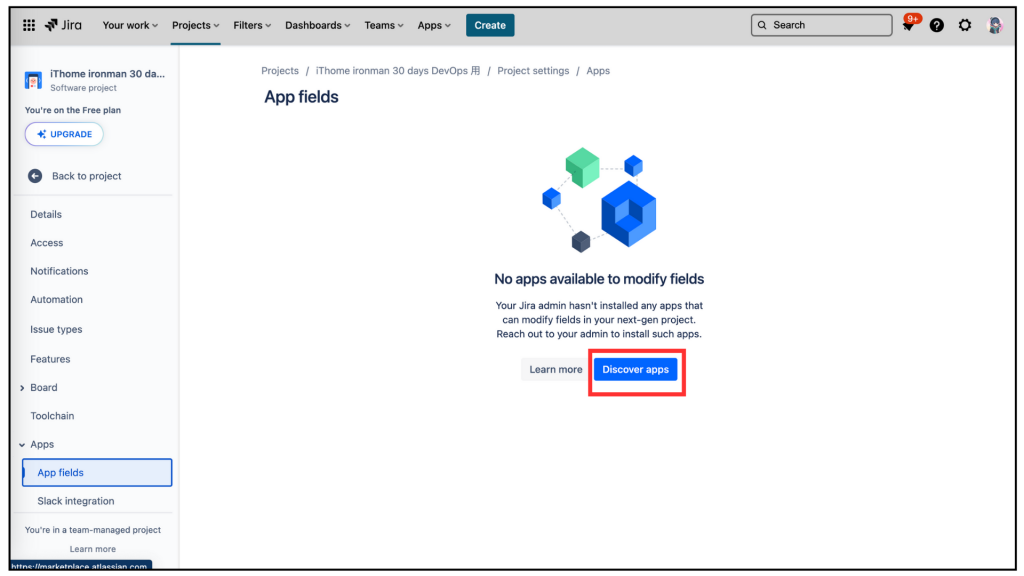Click the iThome project avatar icon
The height and width of the screenshot is (576, 1024).
33,80
